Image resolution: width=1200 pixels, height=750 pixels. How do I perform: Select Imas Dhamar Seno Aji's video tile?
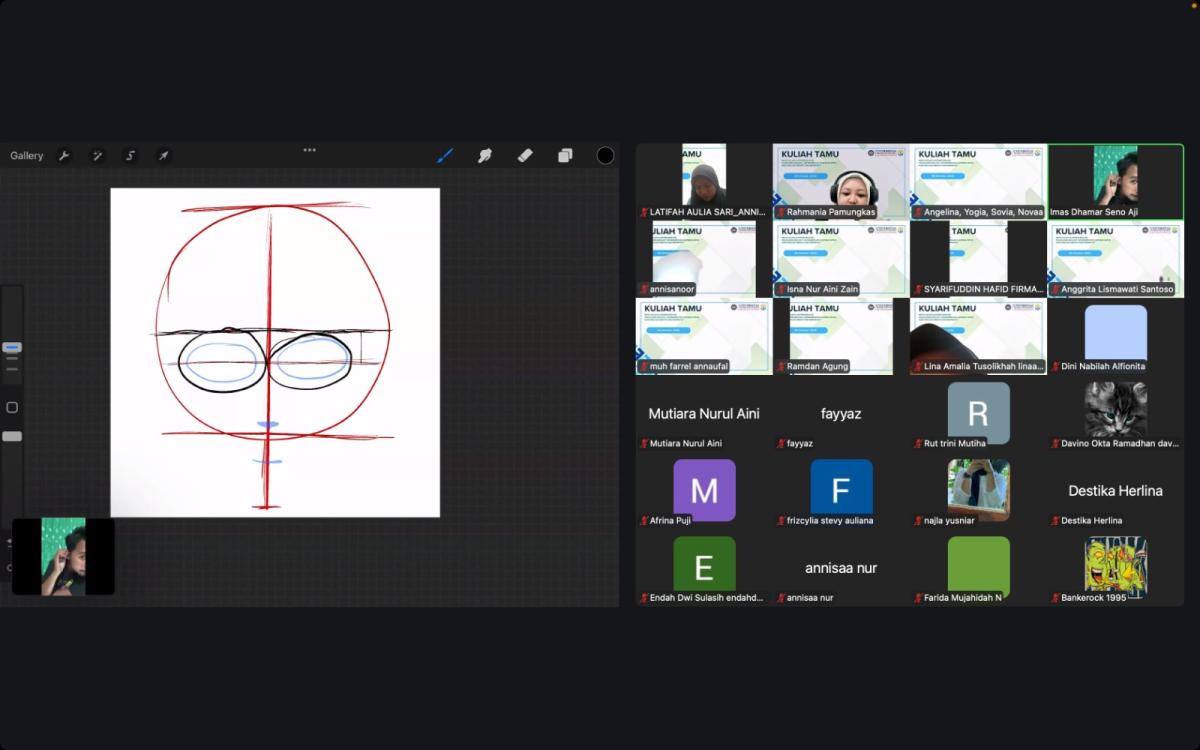click(1115, 181)
